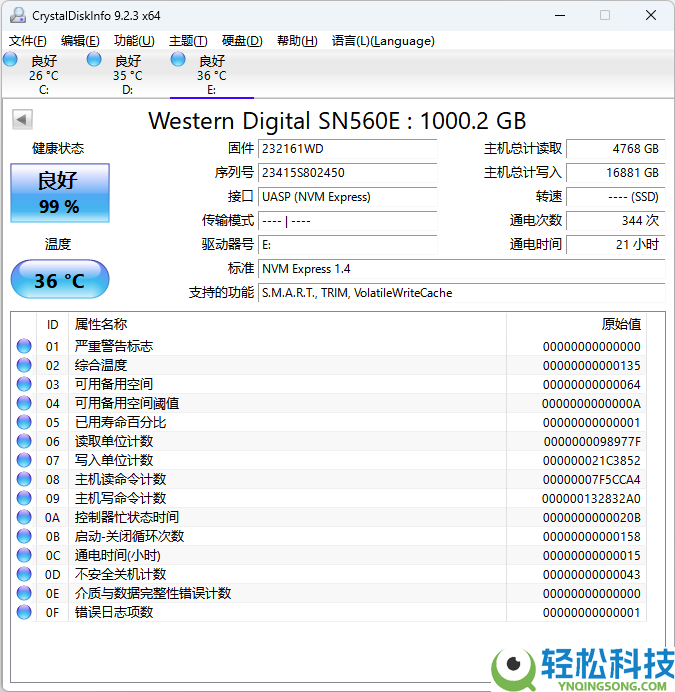Viewport: 675px width, 692px height.
Task: Click the supported features field S.M.A.R.T., TRIM
Action: 461,293
